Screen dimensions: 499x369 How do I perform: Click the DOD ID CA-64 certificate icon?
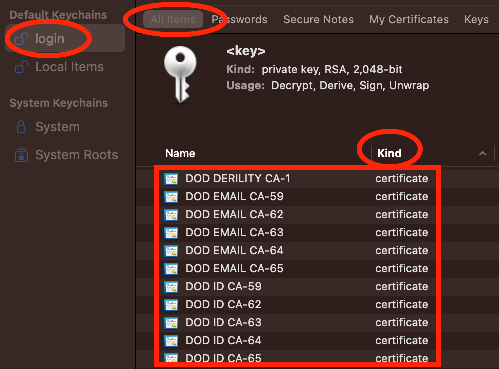pyautogui.click(x=171, y=341)
